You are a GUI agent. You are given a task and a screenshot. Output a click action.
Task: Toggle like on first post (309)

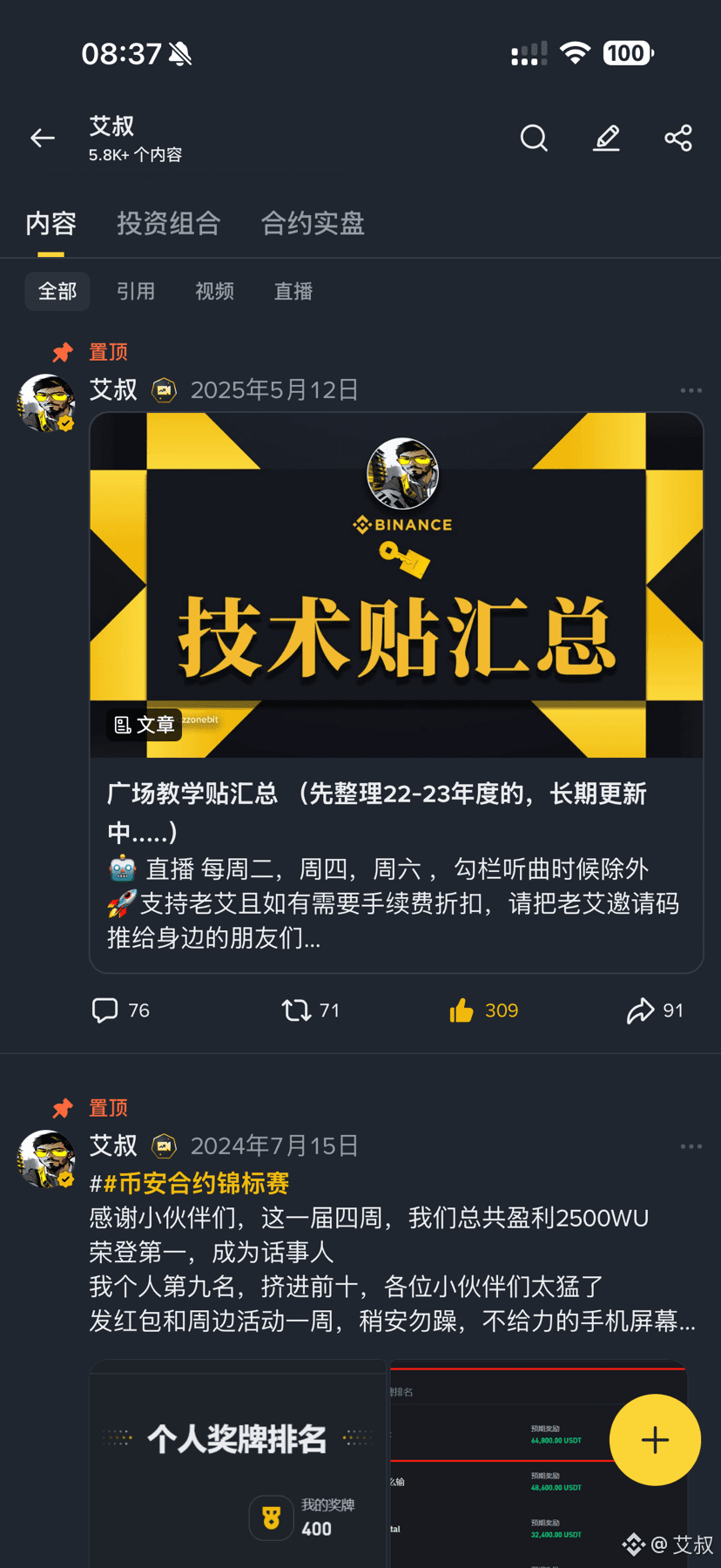tap(483, 1010)
